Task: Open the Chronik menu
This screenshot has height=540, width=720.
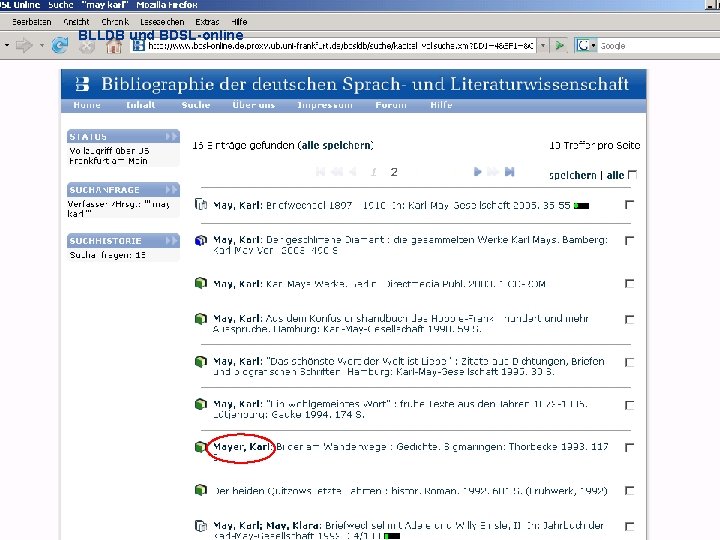Action: click(x=115, y=22)
